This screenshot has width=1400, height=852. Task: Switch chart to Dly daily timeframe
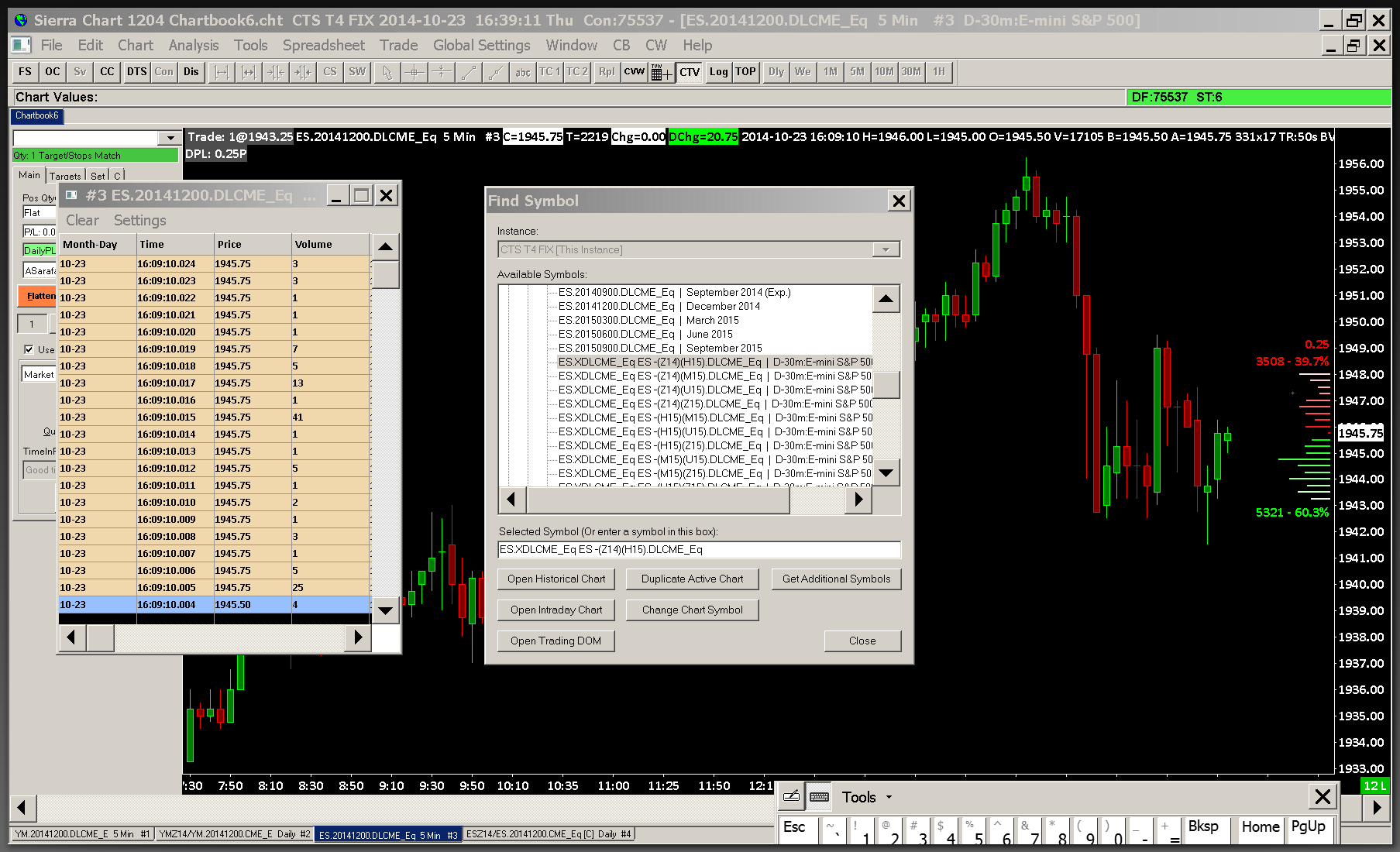coord(776,72)
